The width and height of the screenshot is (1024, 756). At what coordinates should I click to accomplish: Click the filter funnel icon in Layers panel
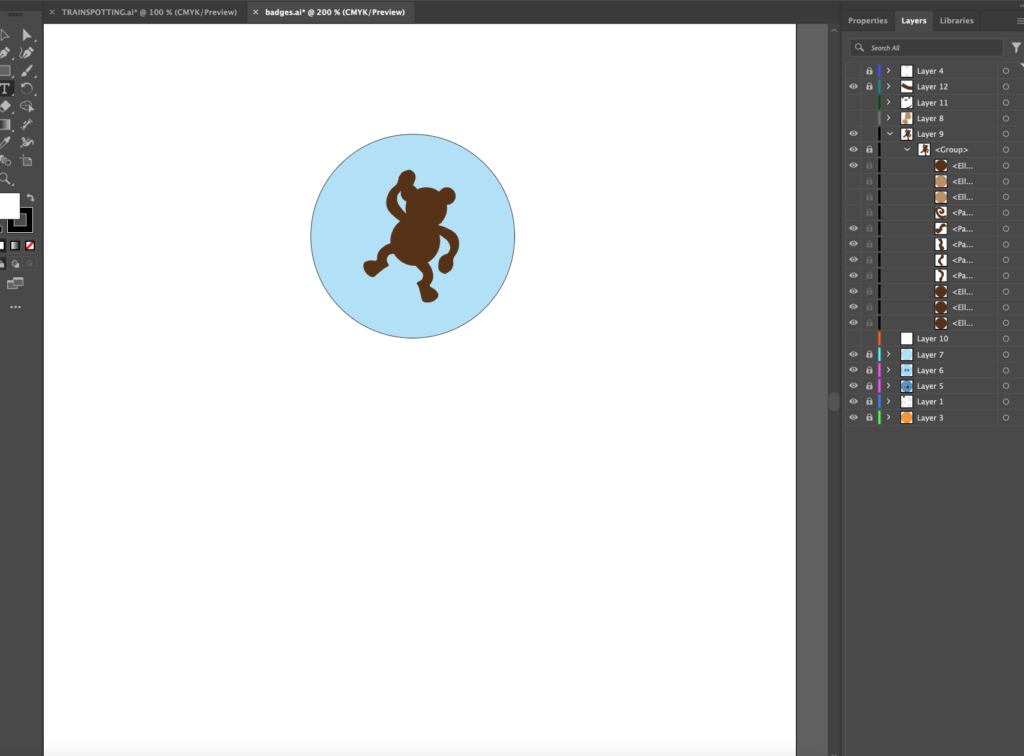(1016, 48)
